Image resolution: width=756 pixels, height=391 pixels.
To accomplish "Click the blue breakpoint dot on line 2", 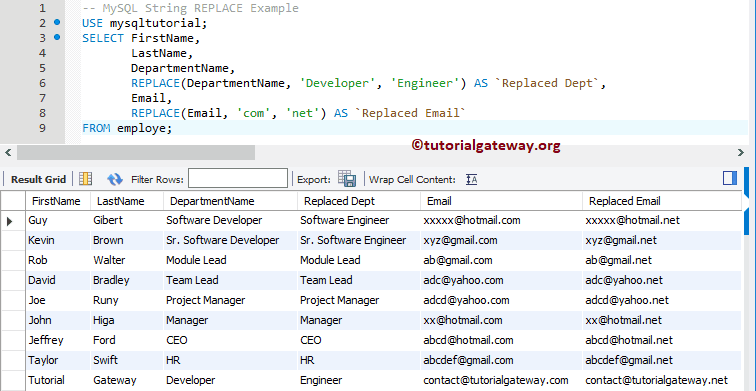I will [x=57, y=22].
